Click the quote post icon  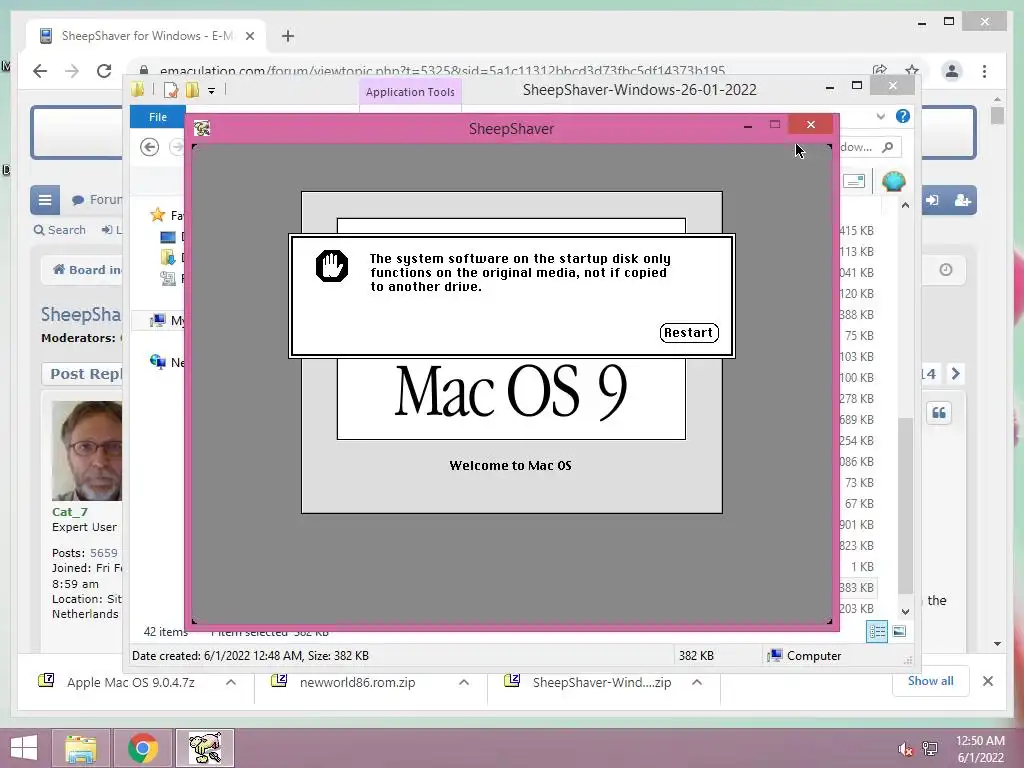pos(939,413)
